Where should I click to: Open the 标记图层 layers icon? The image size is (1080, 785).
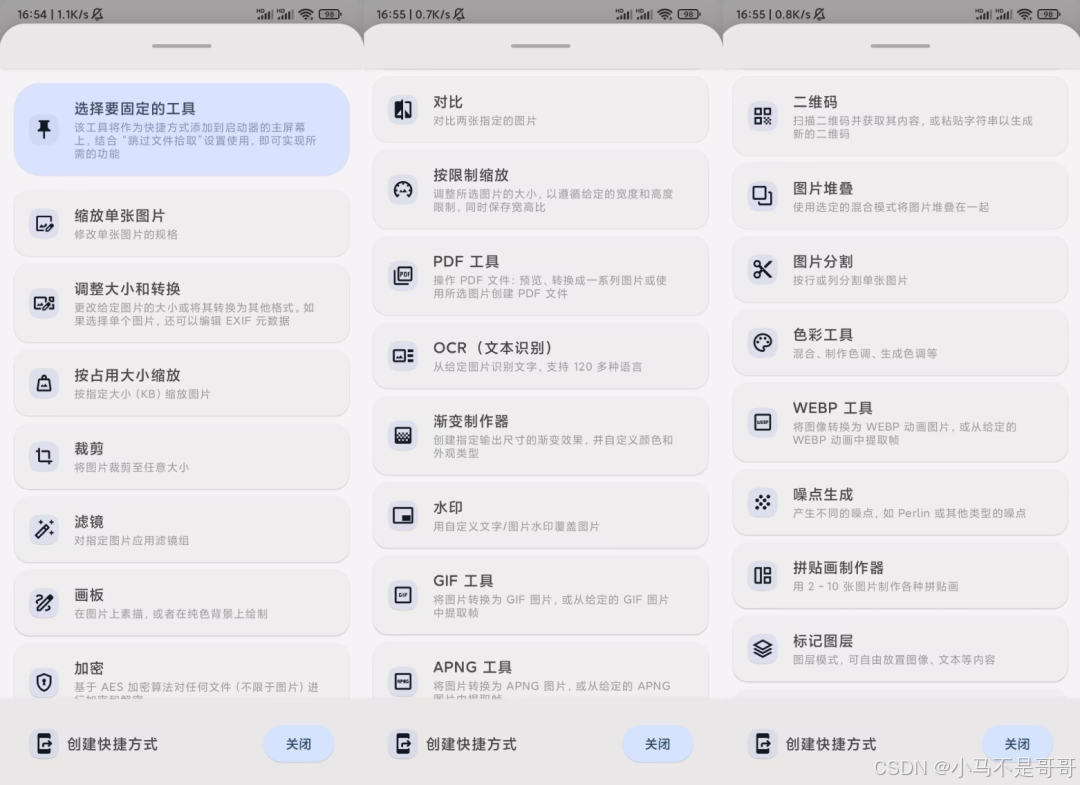(x=762, y=648)
